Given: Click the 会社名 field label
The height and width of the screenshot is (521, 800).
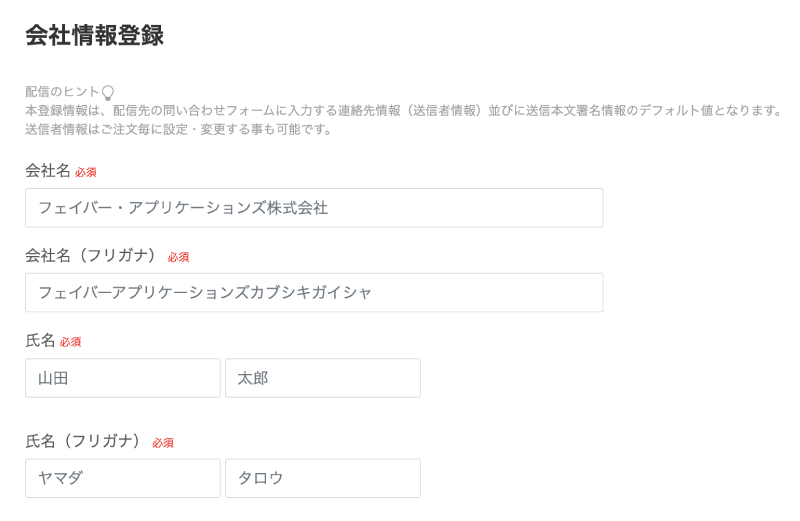Looking at the screenshot, I should (x=47, y=170).
